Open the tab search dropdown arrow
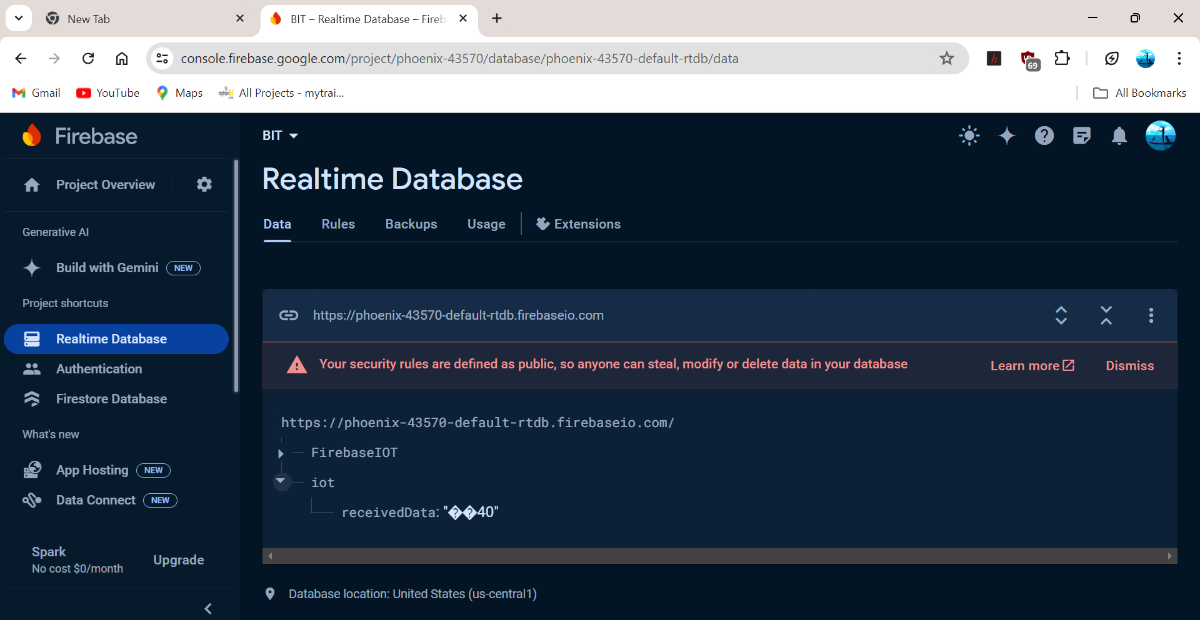1200x620 pixels. 18,18
